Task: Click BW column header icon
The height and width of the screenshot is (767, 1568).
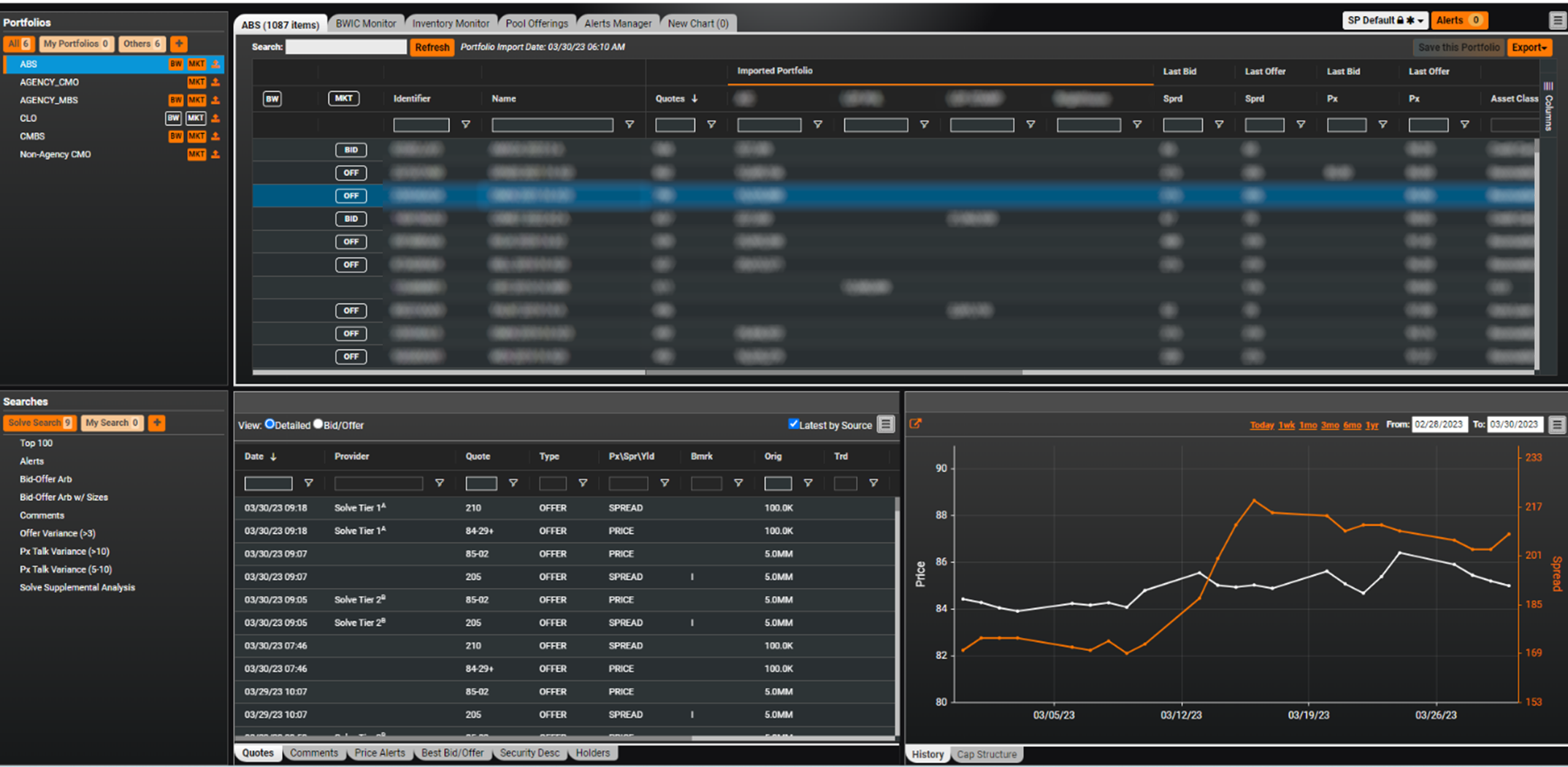Action: [x=272, y=99]
